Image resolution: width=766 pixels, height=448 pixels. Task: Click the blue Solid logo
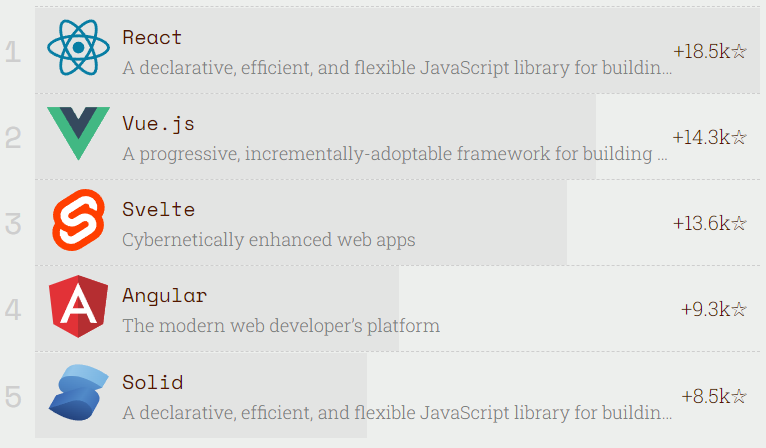coord(78,392)
